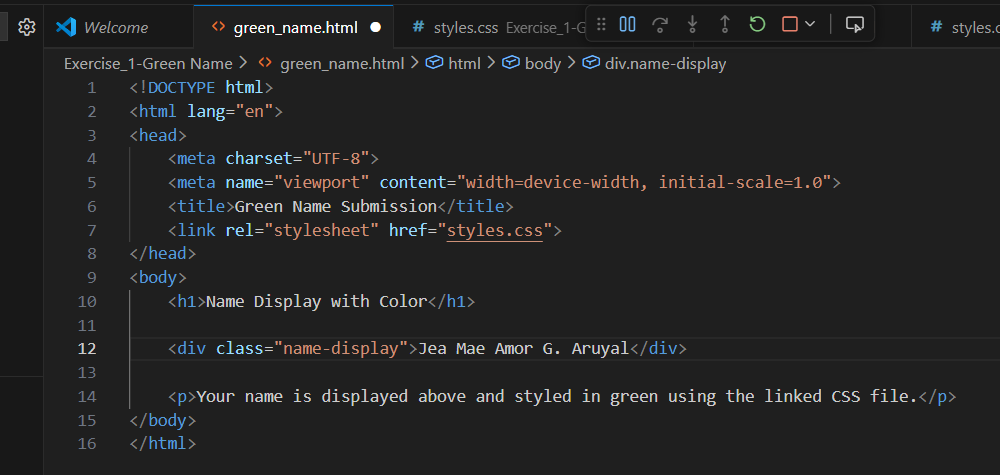Click the debug Step Out icon

724,24
